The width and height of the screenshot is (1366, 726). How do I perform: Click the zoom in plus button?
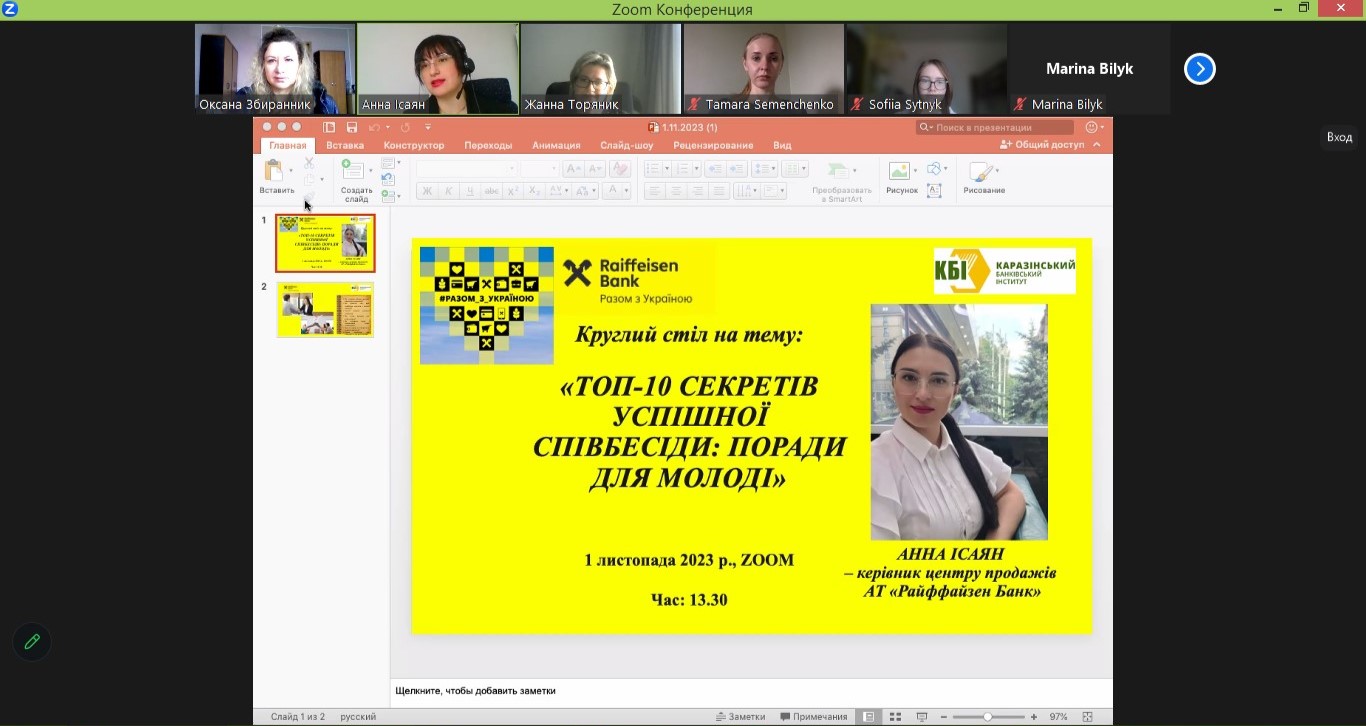click(x=1033, y=717)
